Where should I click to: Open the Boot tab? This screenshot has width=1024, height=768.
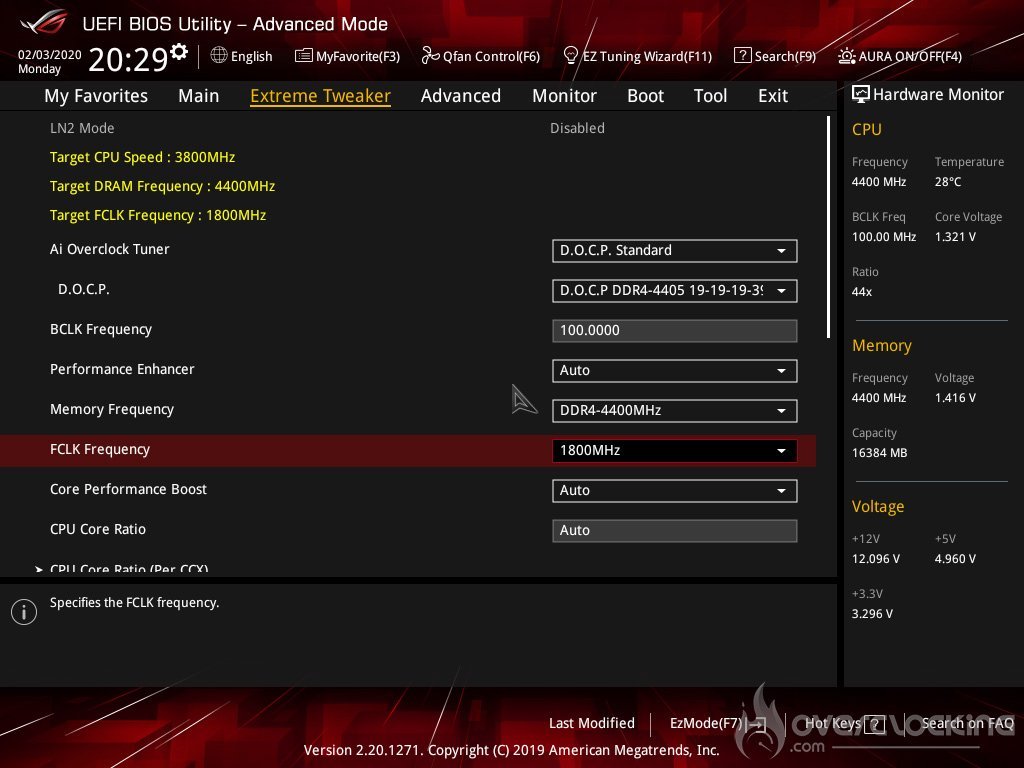[x=645, y=96]
